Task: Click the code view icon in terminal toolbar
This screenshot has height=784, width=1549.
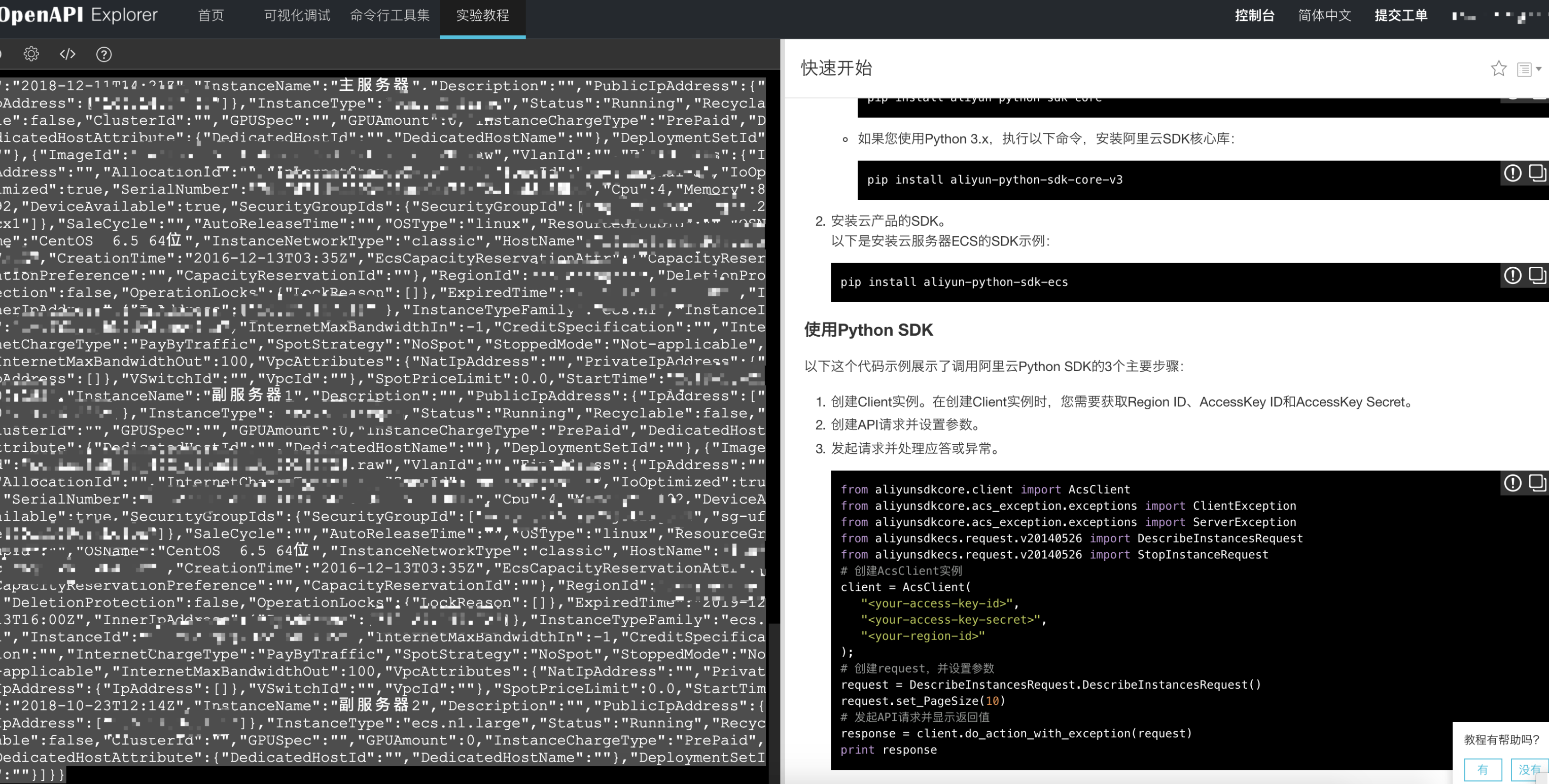Action: pos(67,54)
